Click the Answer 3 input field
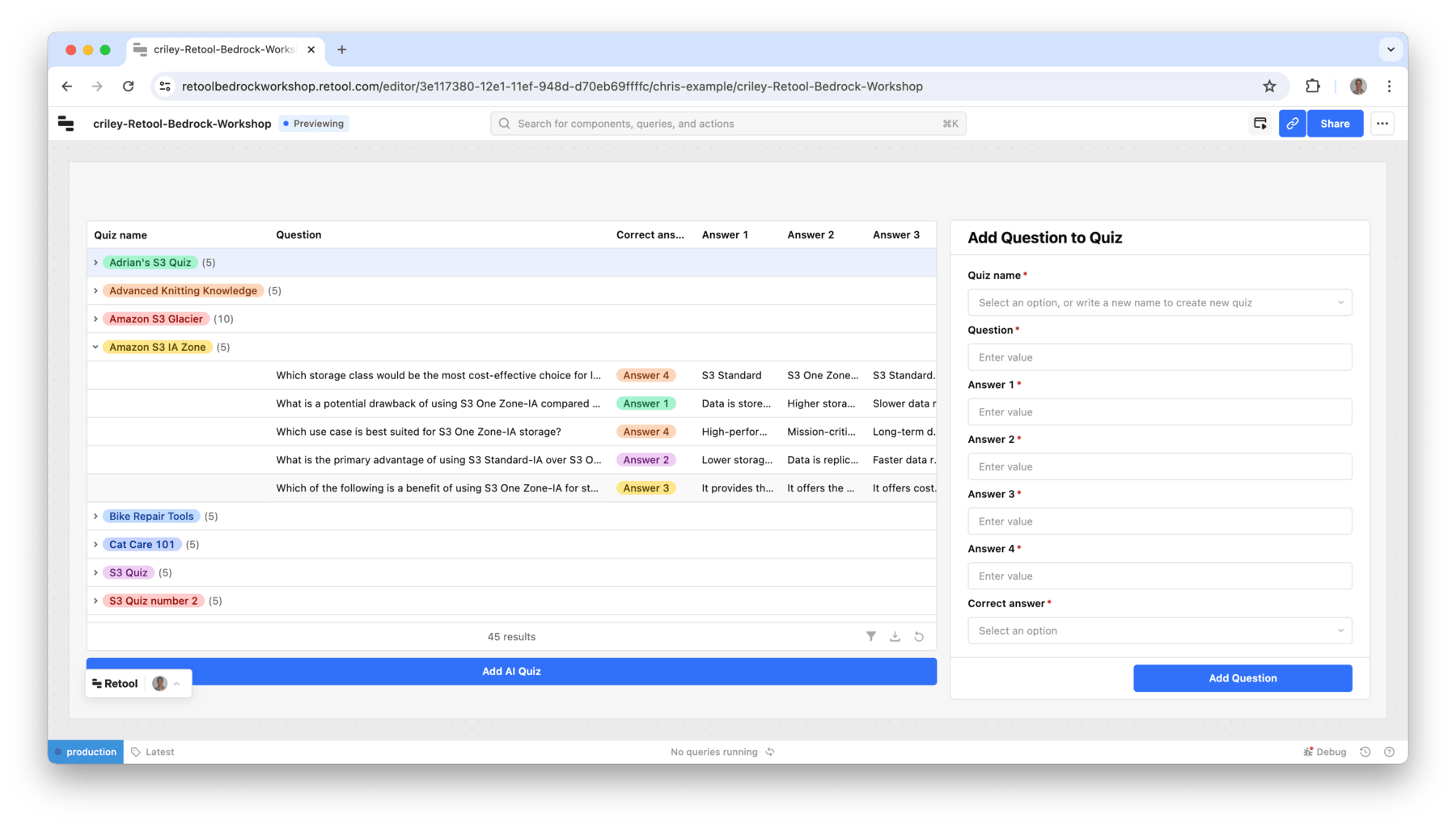This screenshot has height=827, width=1456. [x=1159, y=521]
